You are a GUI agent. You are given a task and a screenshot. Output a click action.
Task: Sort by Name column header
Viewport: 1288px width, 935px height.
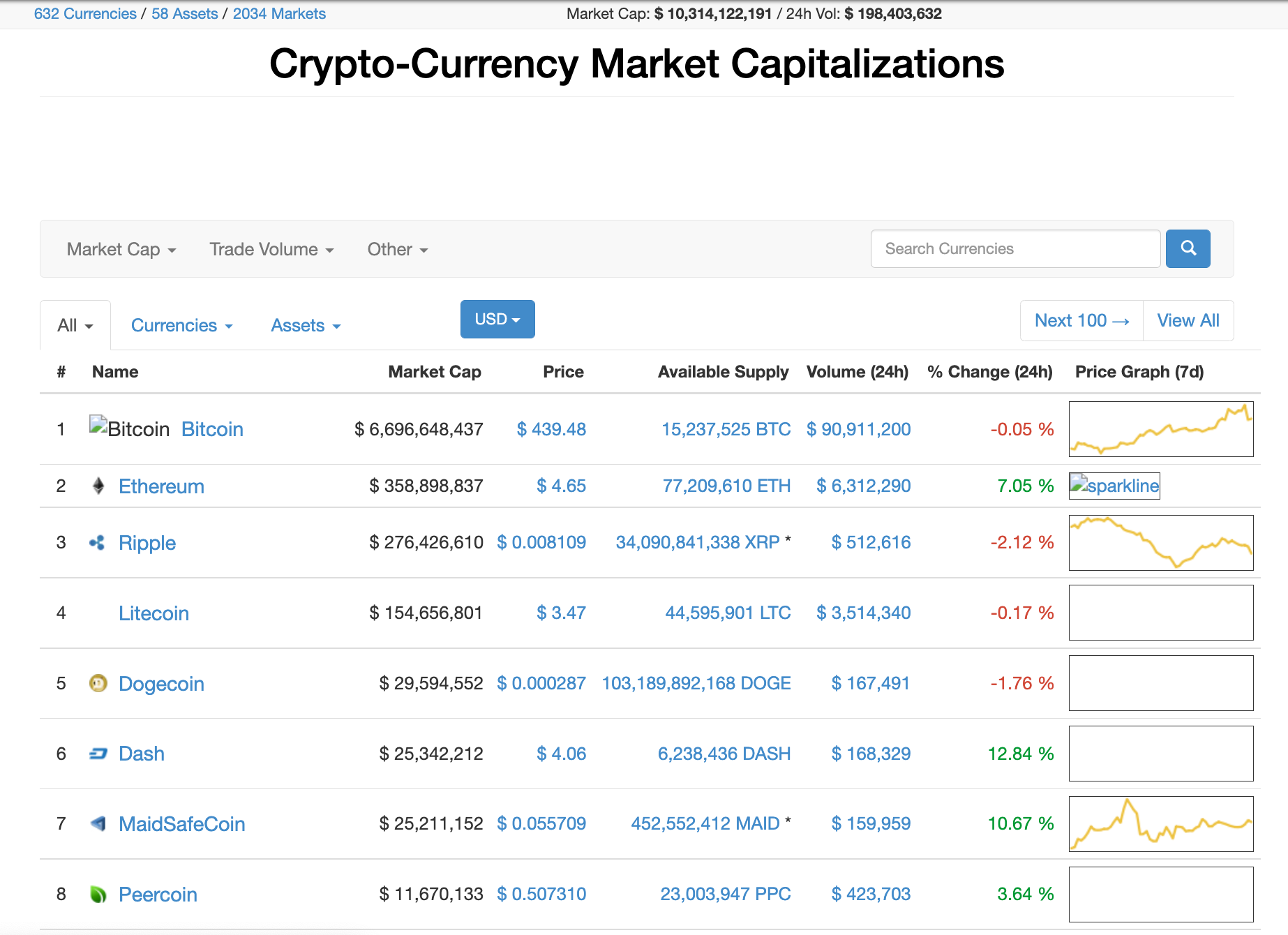coord(115,372)
